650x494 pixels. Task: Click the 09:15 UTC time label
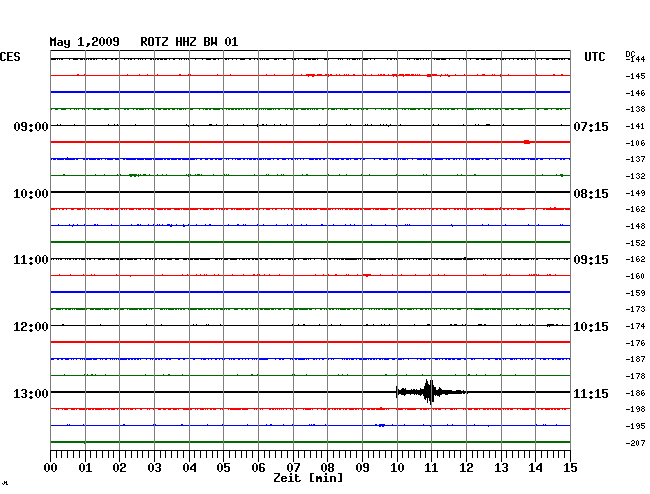[x=591, y=260]
